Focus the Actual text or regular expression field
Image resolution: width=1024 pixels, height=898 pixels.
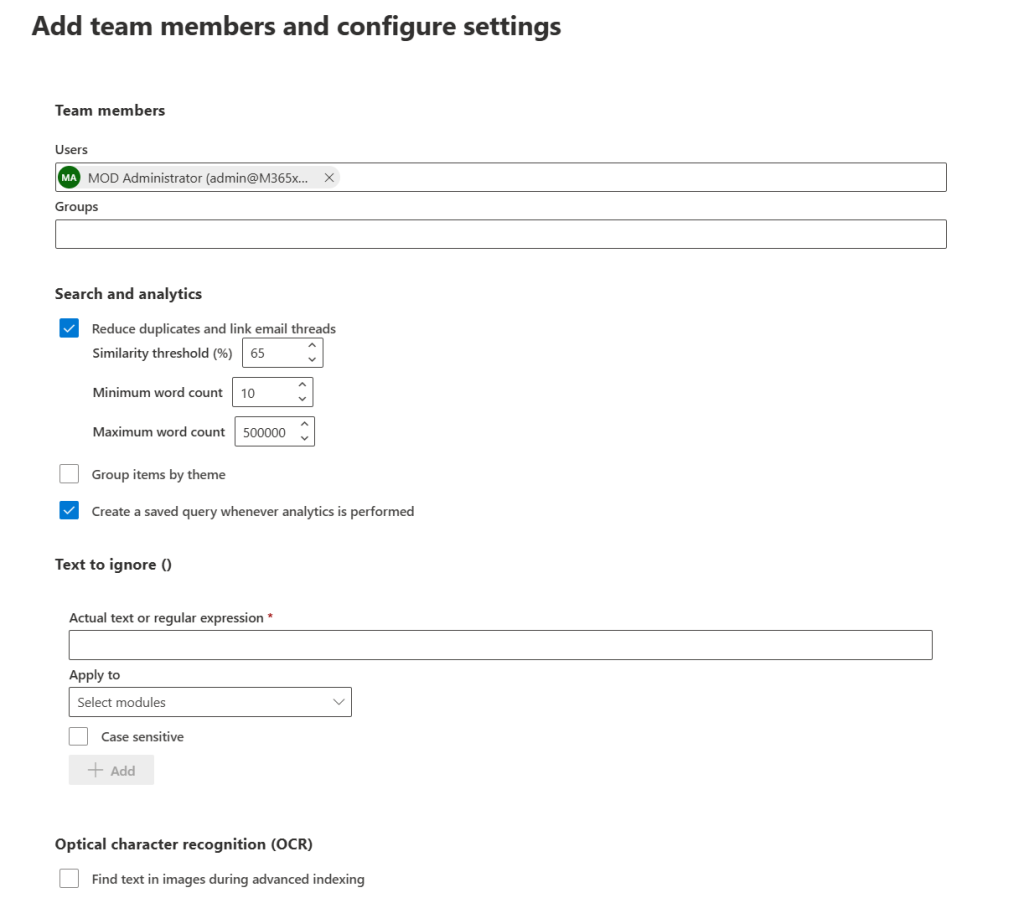(x=500, y=645)
